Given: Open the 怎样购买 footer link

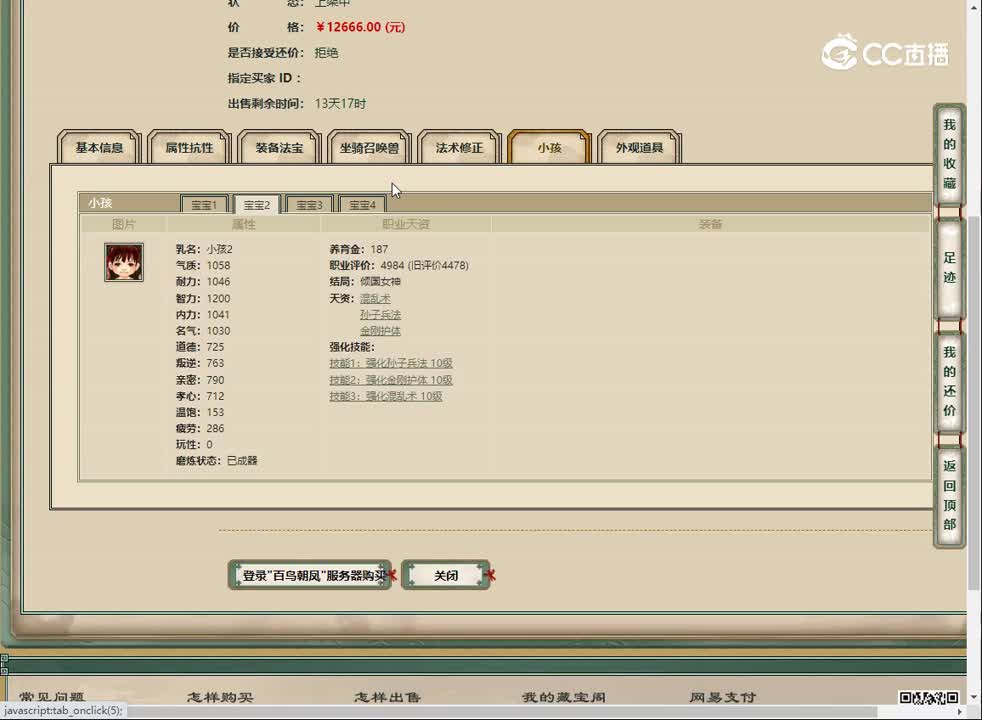Looking at the screenshot, I should (x=220, y=697).
